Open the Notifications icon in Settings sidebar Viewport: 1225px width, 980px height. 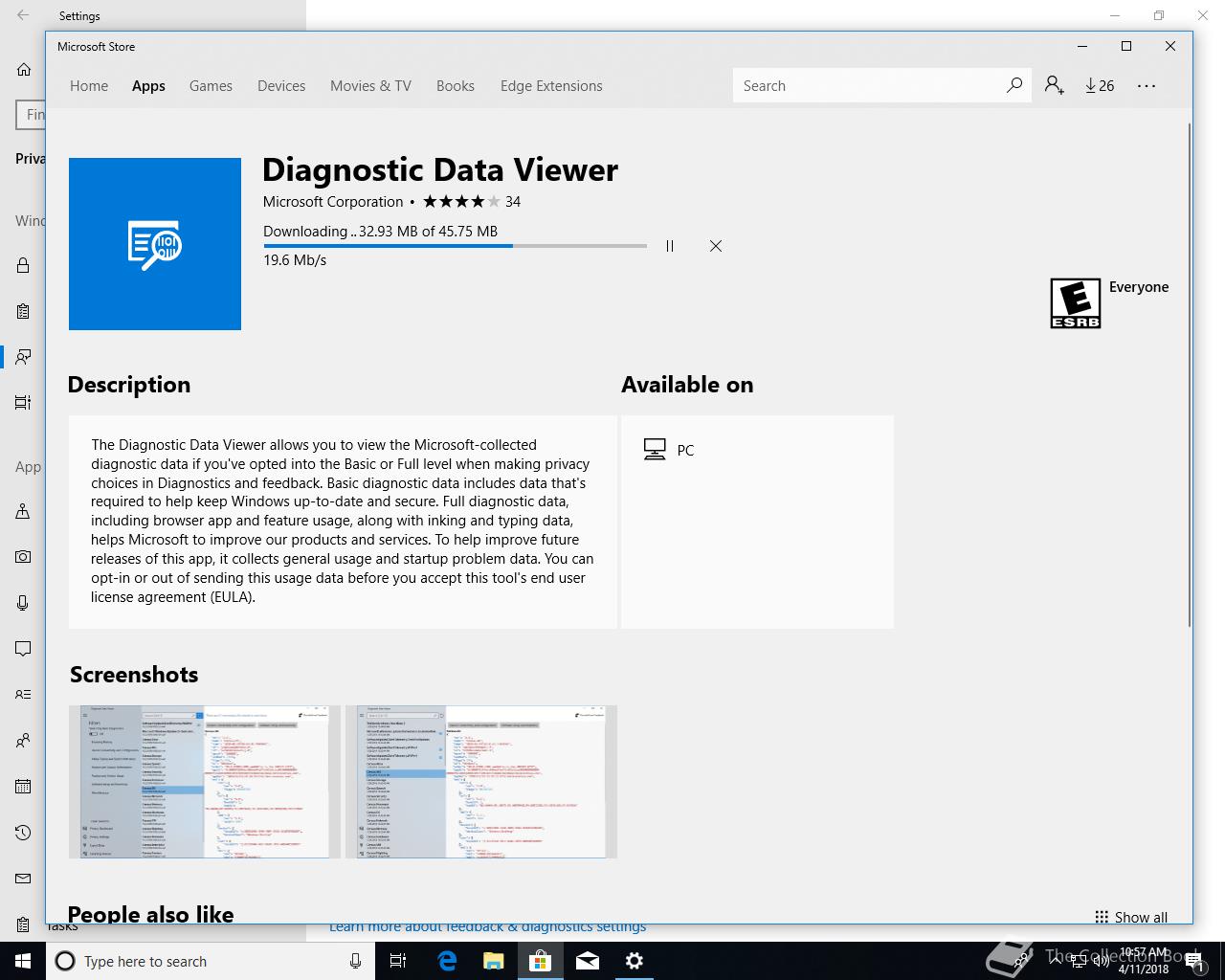(23, 649)
